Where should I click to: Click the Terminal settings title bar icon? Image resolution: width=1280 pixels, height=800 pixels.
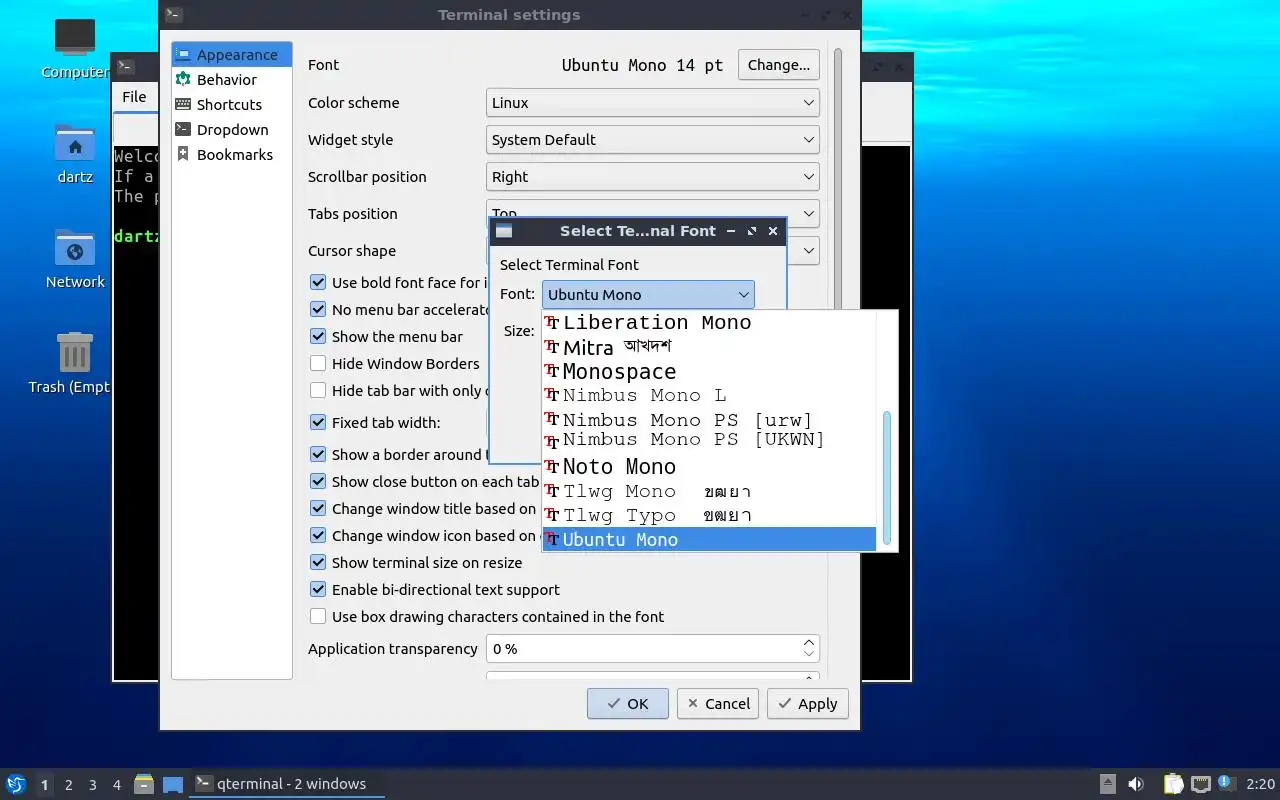tap(173, 15)
